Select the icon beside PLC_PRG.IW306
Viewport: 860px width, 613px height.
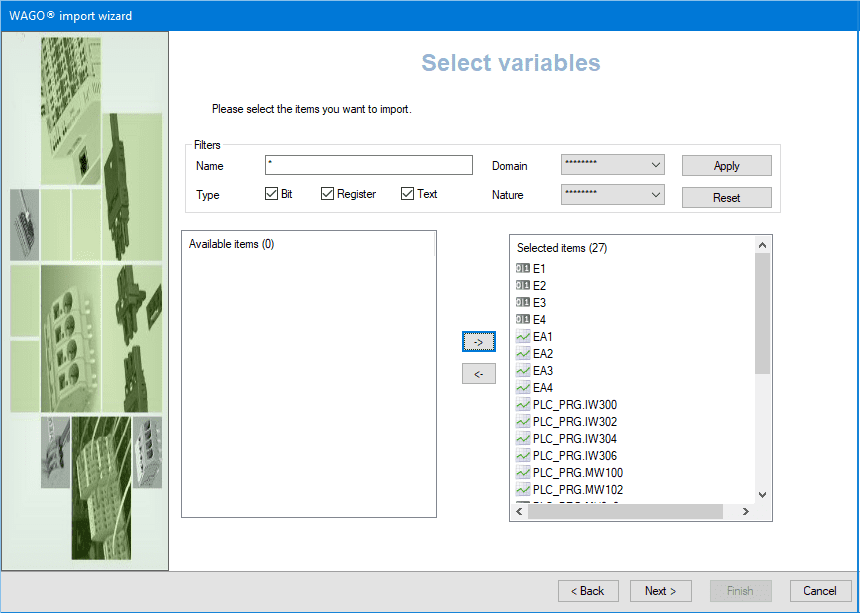pos(523,456)
